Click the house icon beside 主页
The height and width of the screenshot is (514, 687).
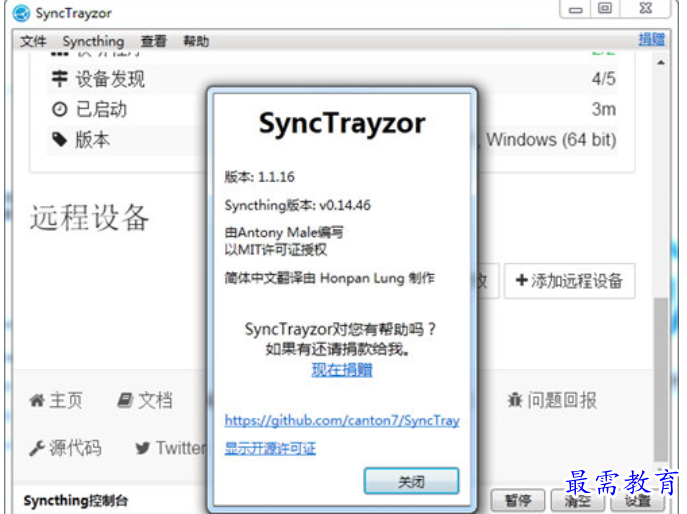click(x=37, y=400)
